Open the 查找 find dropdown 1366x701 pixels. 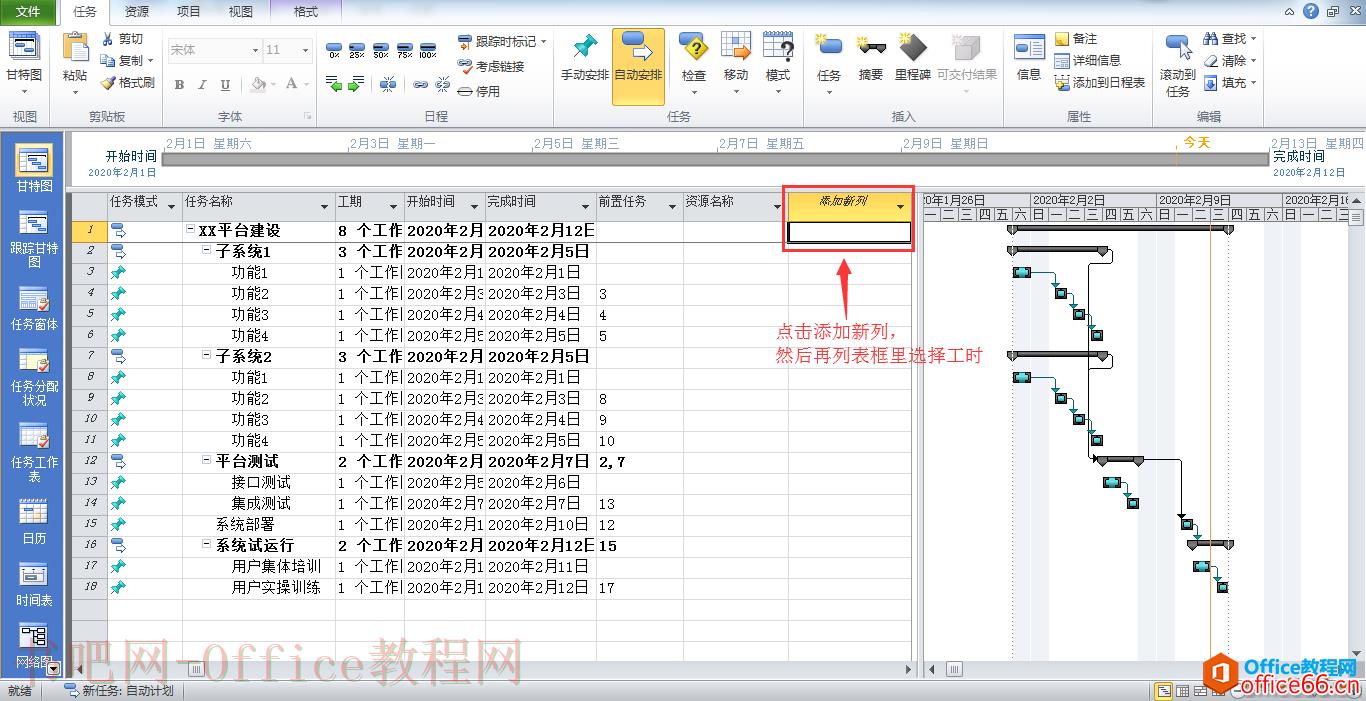click(1229, 39)
